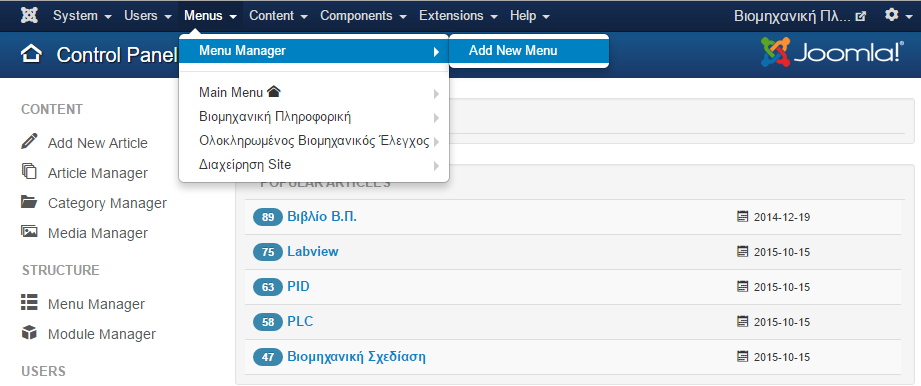Select Ολοκληρωμένος Βιομηχανικός Έλεγχος menu entry
The height and width of the screenshot is (386, 921).
pos(314,141)
